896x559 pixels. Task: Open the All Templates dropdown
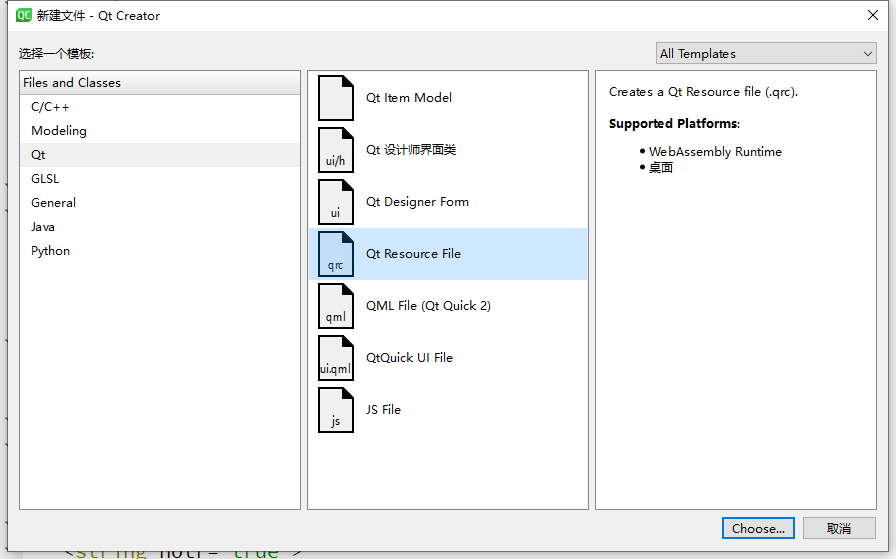766,54
